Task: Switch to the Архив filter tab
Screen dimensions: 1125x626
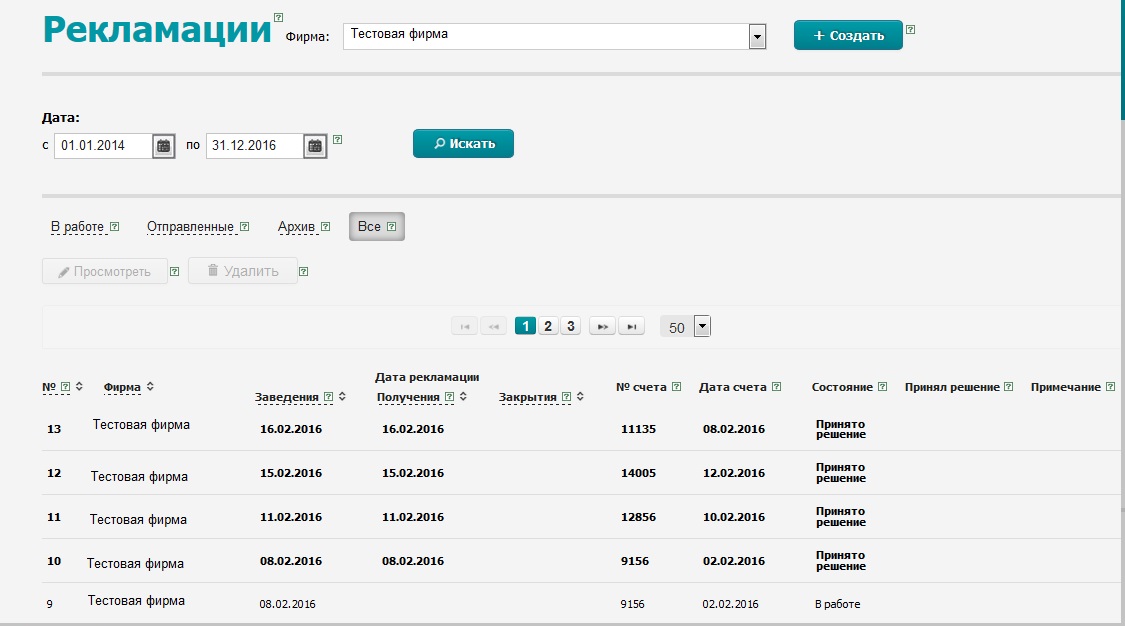Action: [x=297, y=227]
